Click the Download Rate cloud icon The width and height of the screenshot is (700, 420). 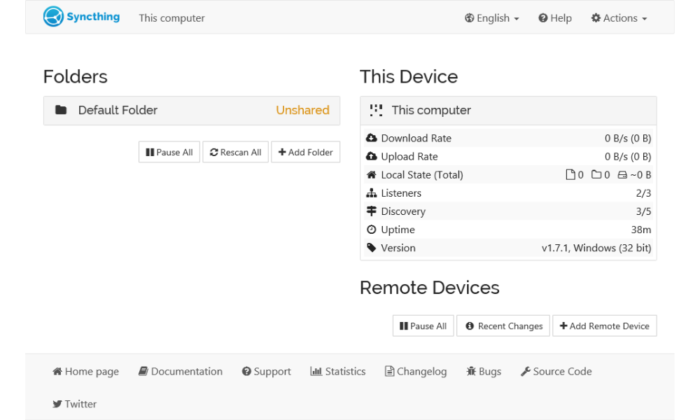371,138
